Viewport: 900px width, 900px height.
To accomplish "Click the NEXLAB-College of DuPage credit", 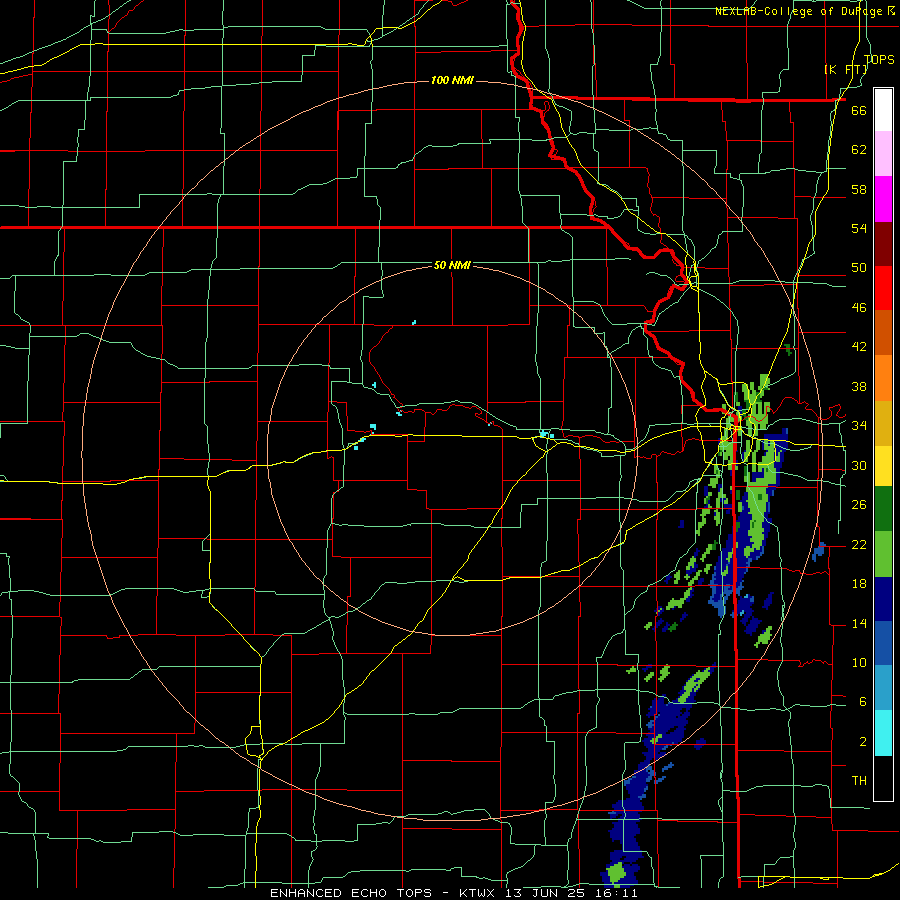I will tap(804, 11).
